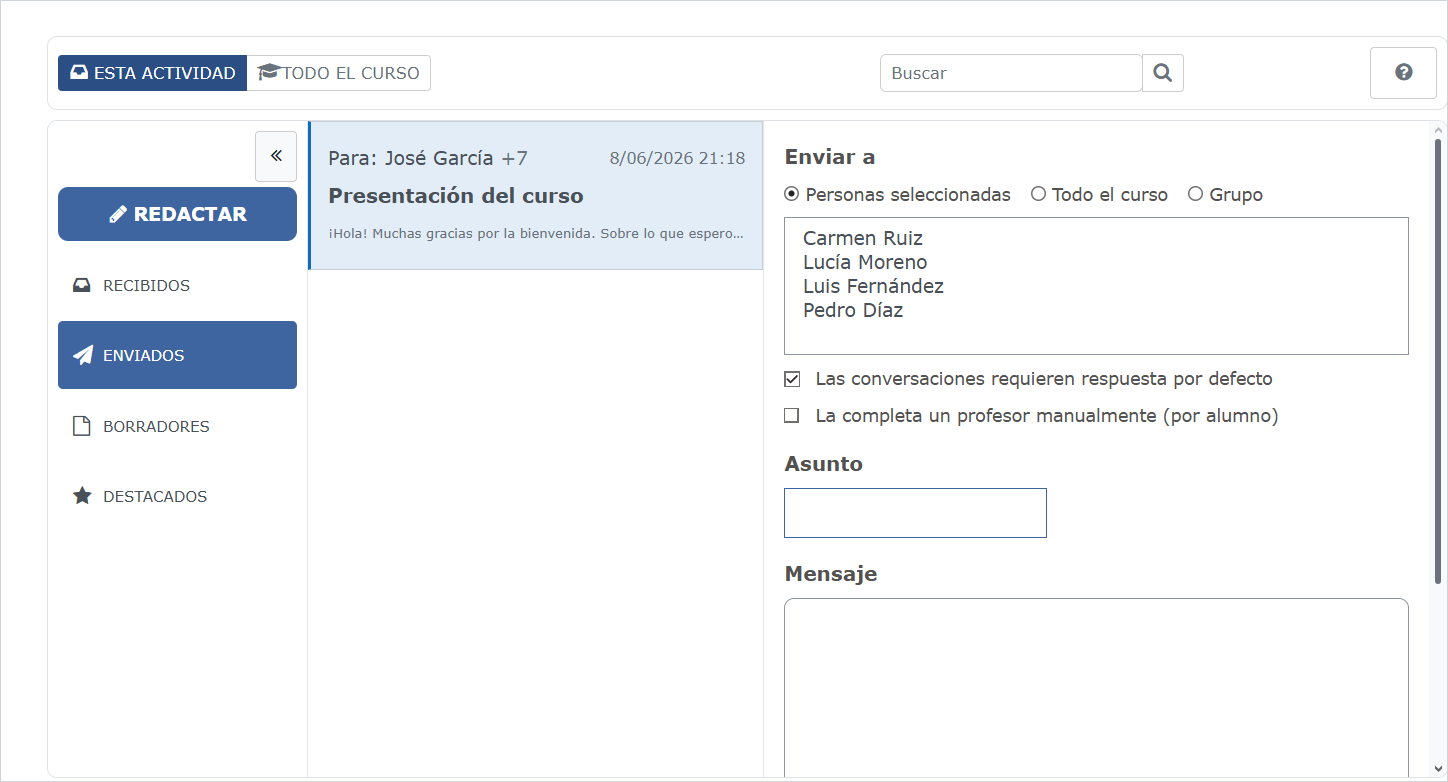1448x782 pixels.
Task: Open Borradores folder
Action: pyautogui.click(x=177, y=426)
